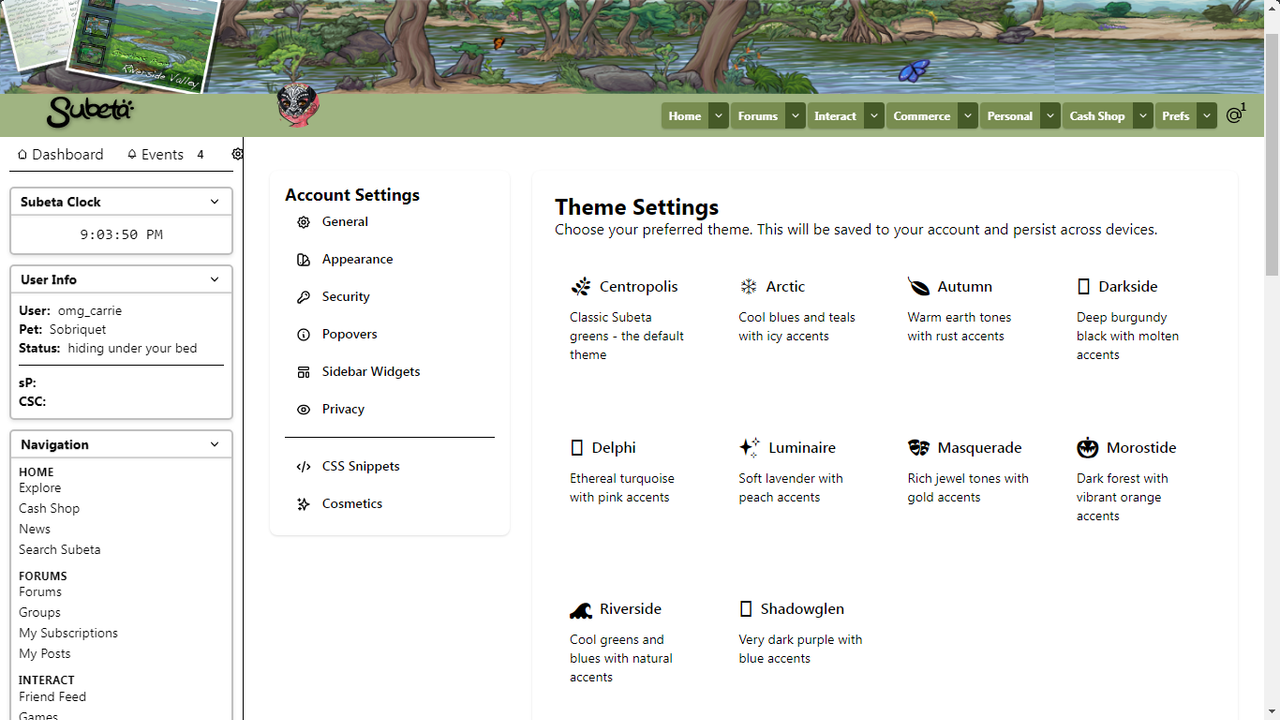Open the My Posts link
1280x720 pixels.
point(45,654)
